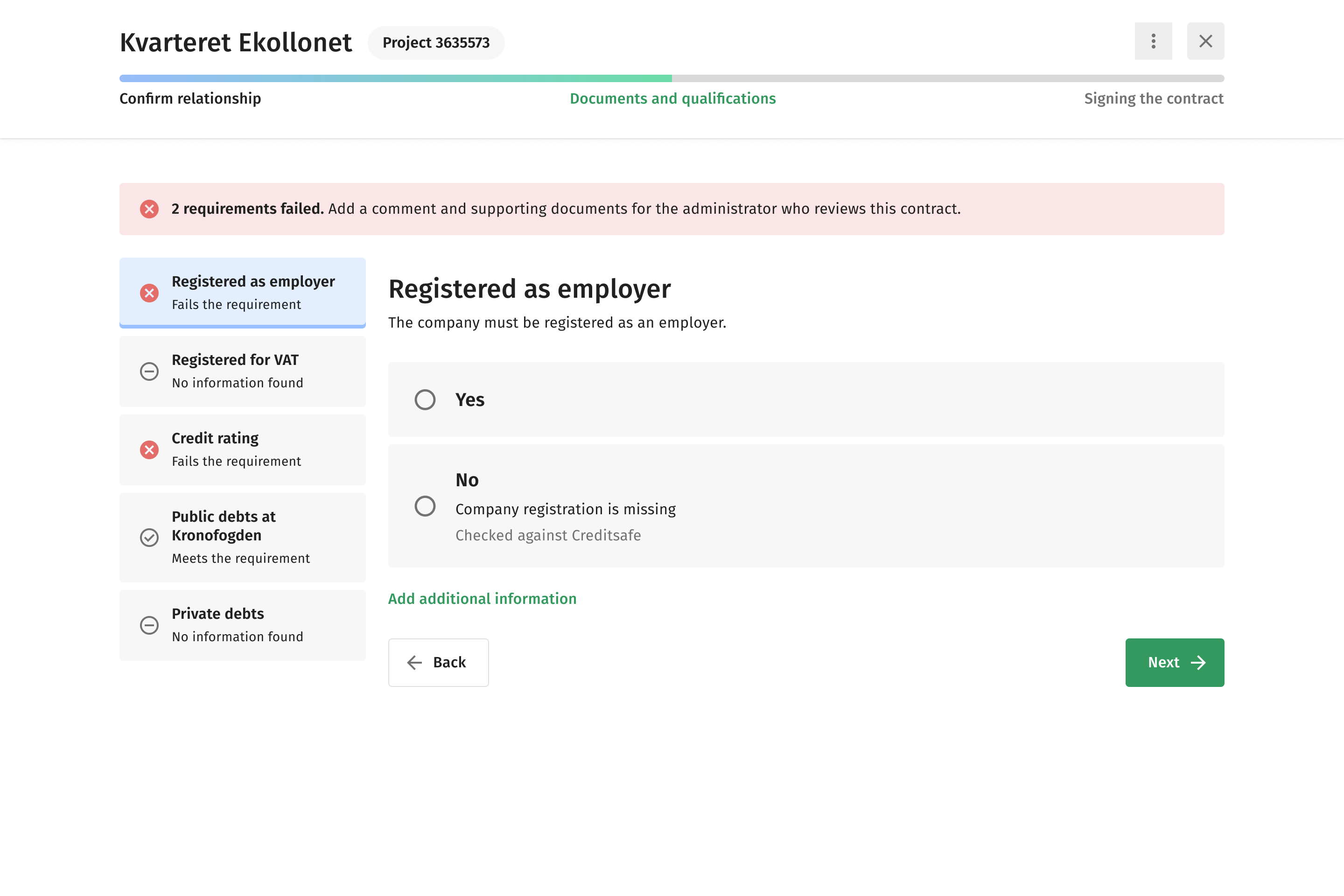The height and width of the screenshot is (896, 1344).
Task: Select the No radio button
Action: pyautogui.click(x=425, y=506)
